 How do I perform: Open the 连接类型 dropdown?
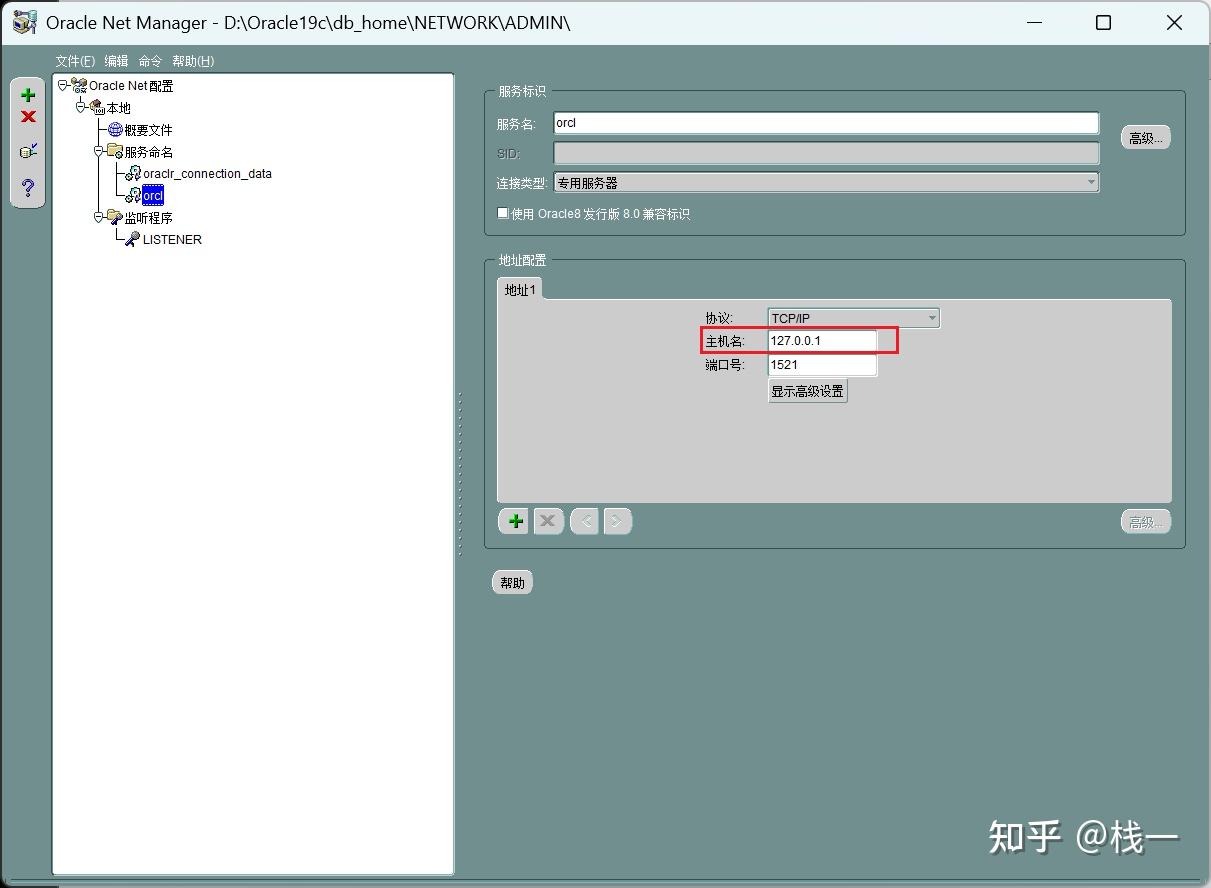1091,182
